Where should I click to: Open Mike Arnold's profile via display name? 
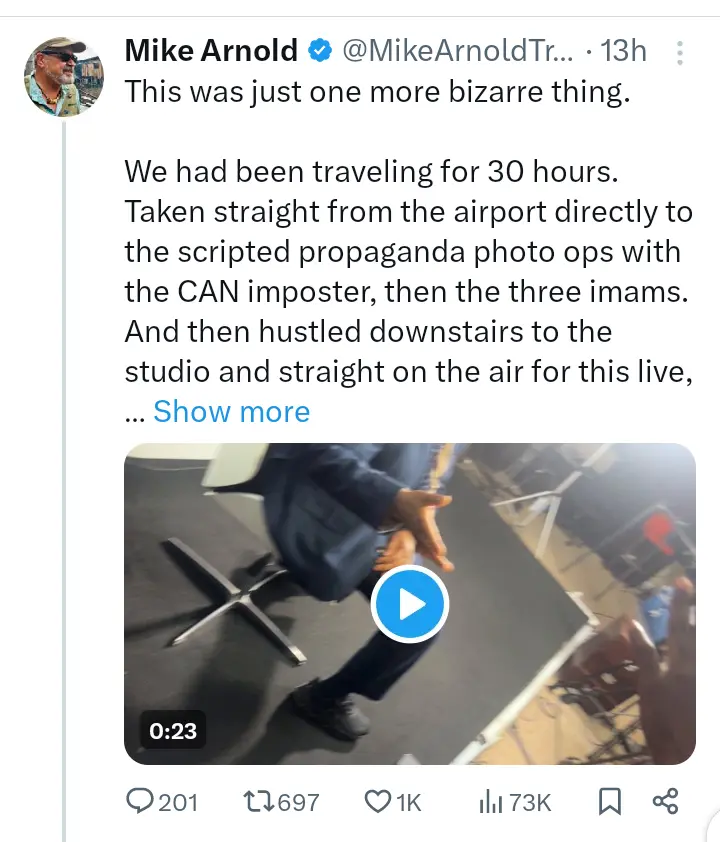pyautogui.click(x=211, y=50)
